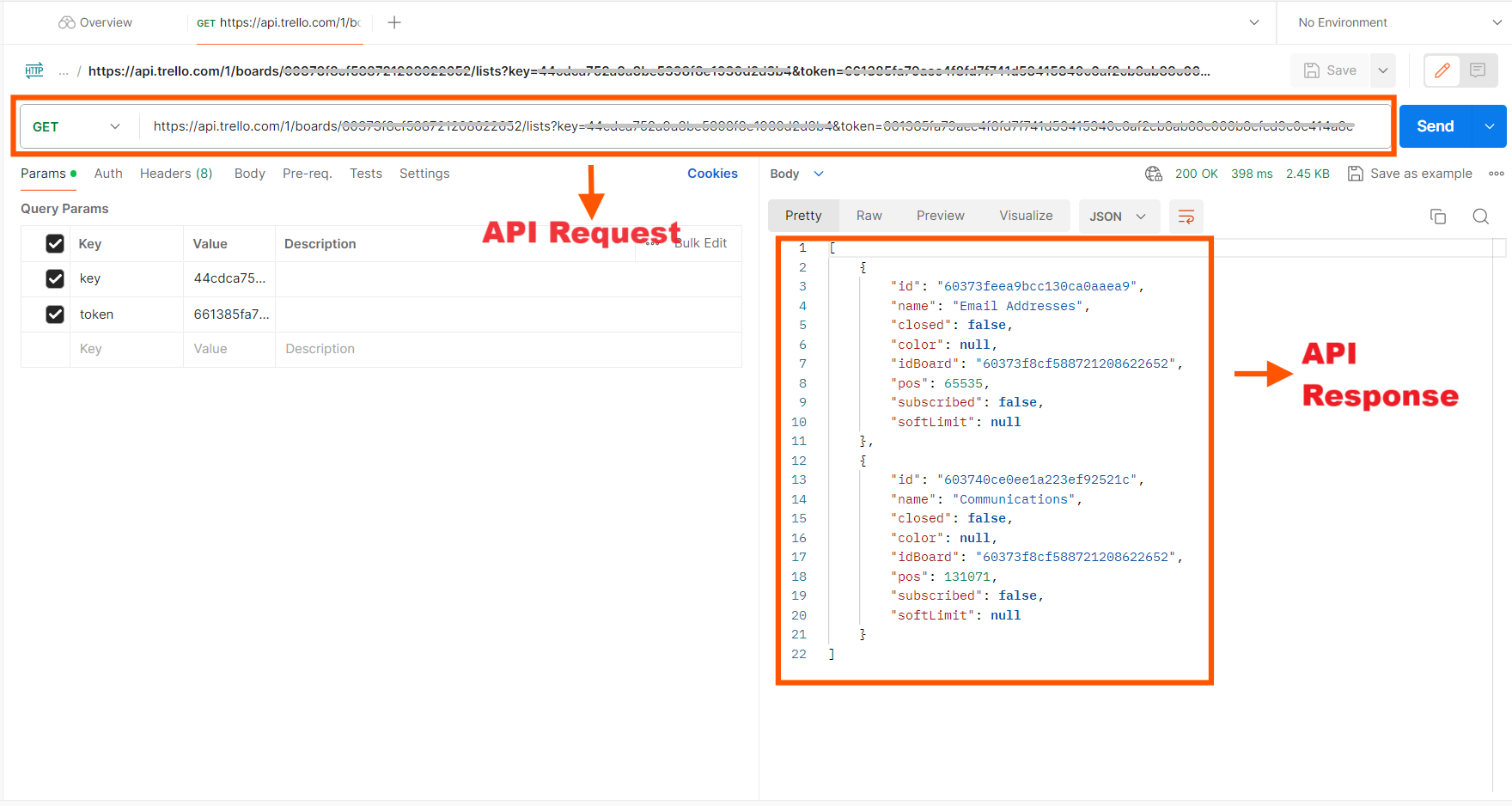Screen dimensions: 1512x806
Task: Expand the Send button options arrow
Action: (x=1491, y=125)
